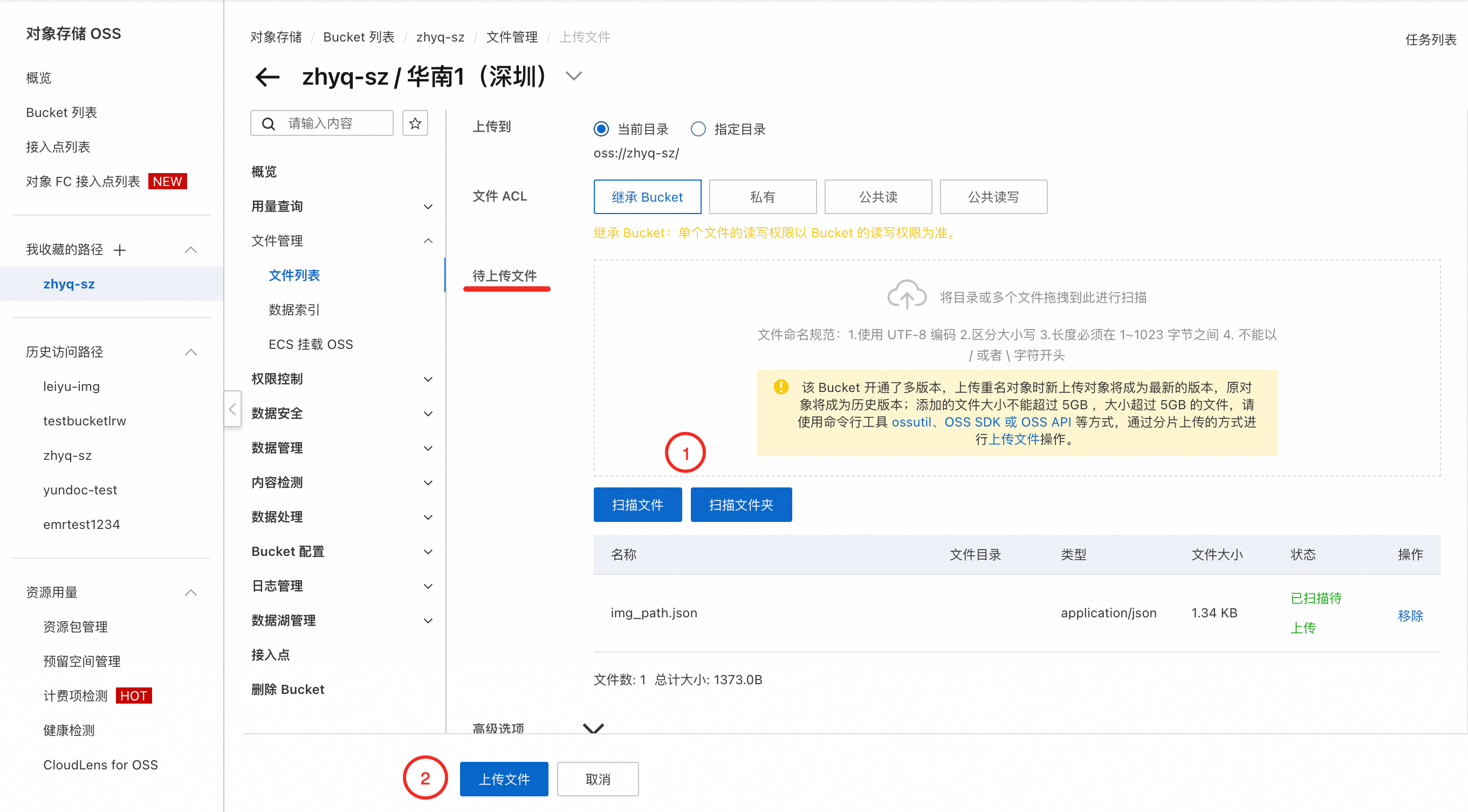Choose the 私有 file ACL option
The height and width of the screenshot is (812, 1468).
coord(762,197)
